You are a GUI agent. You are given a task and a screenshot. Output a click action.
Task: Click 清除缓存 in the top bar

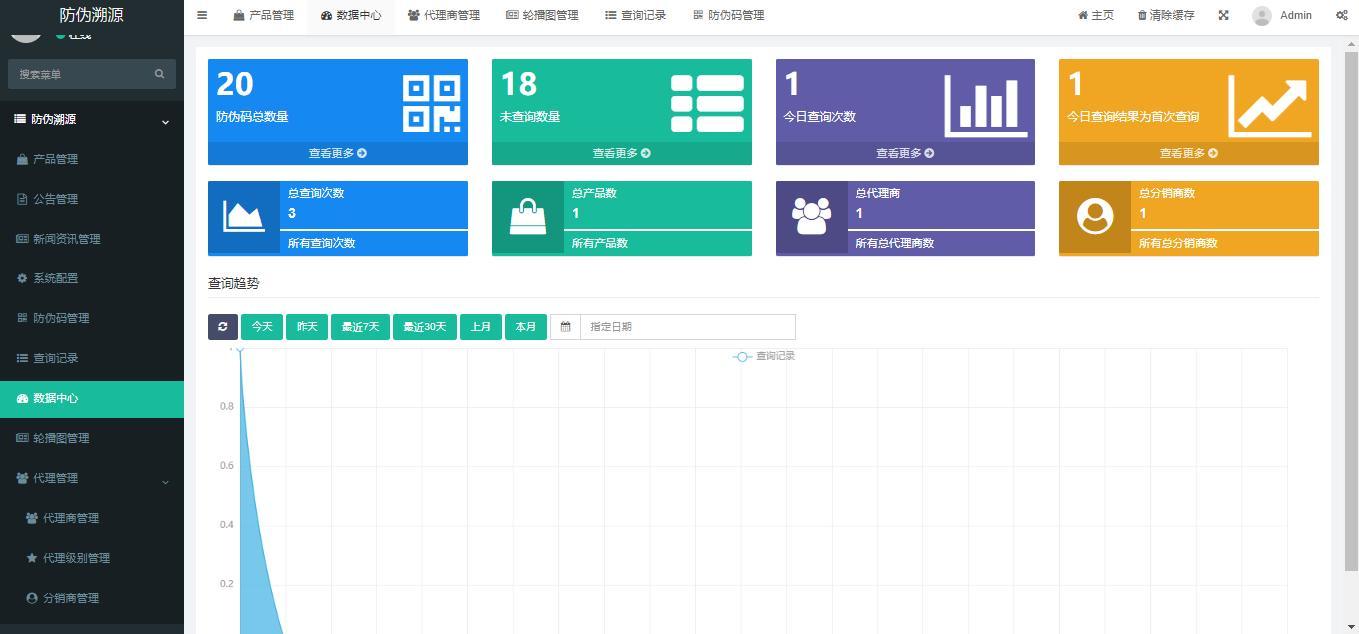point(1166,15)
